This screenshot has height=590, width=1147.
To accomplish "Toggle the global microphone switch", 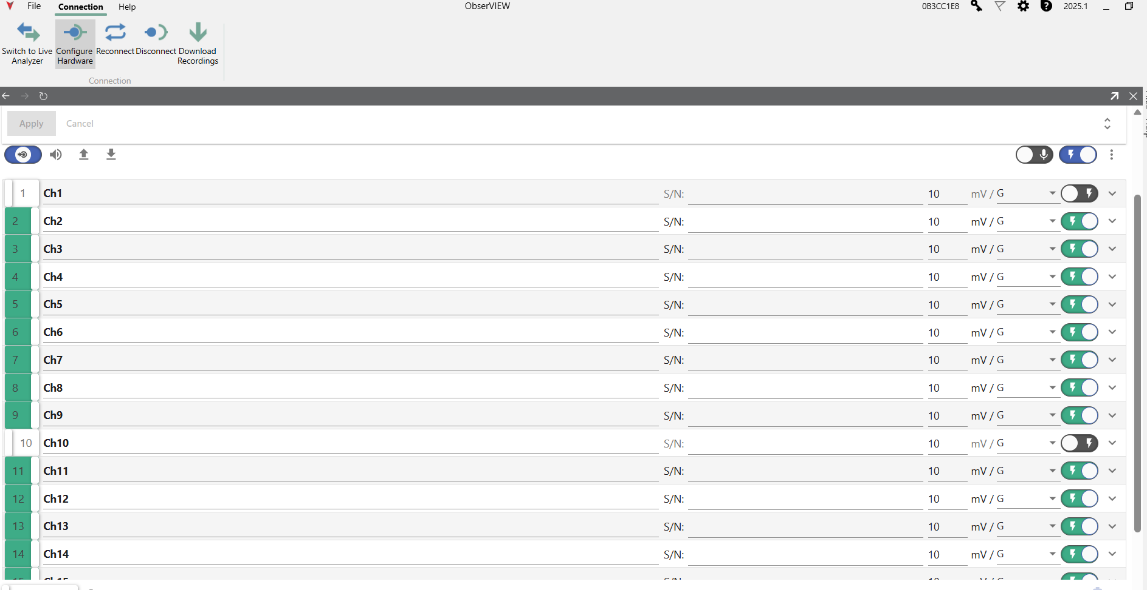I will [1034, 154].
